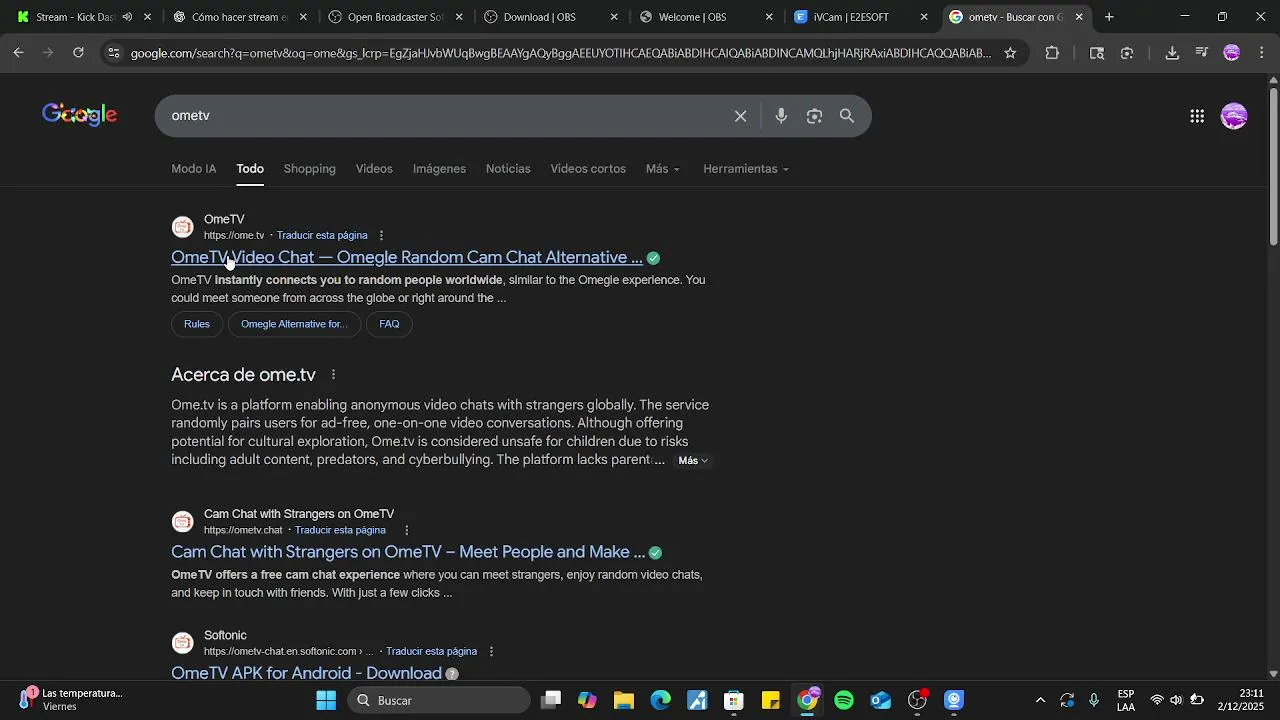Open Microsoft Edge from the taskbar
1280x720 pixels.
click(x=661, y=700)
